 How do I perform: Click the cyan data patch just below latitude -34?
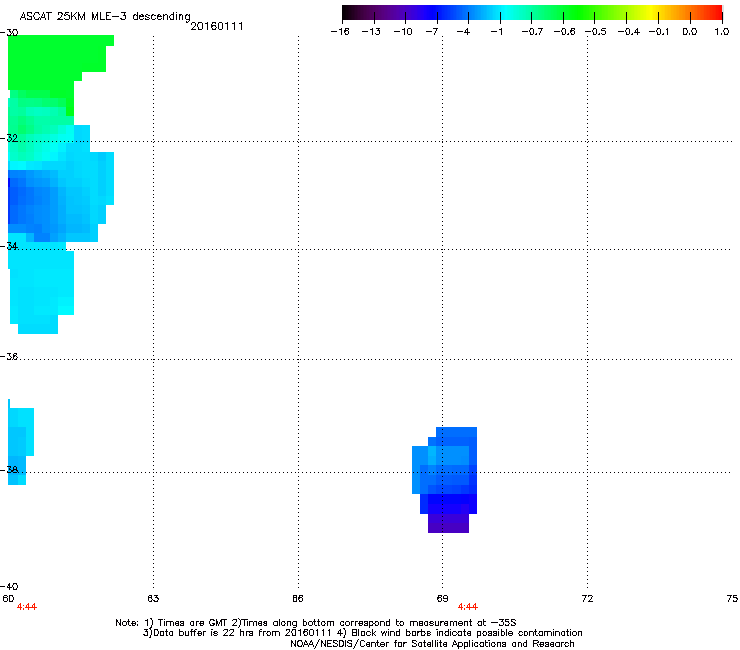click(x=42, y=288)
